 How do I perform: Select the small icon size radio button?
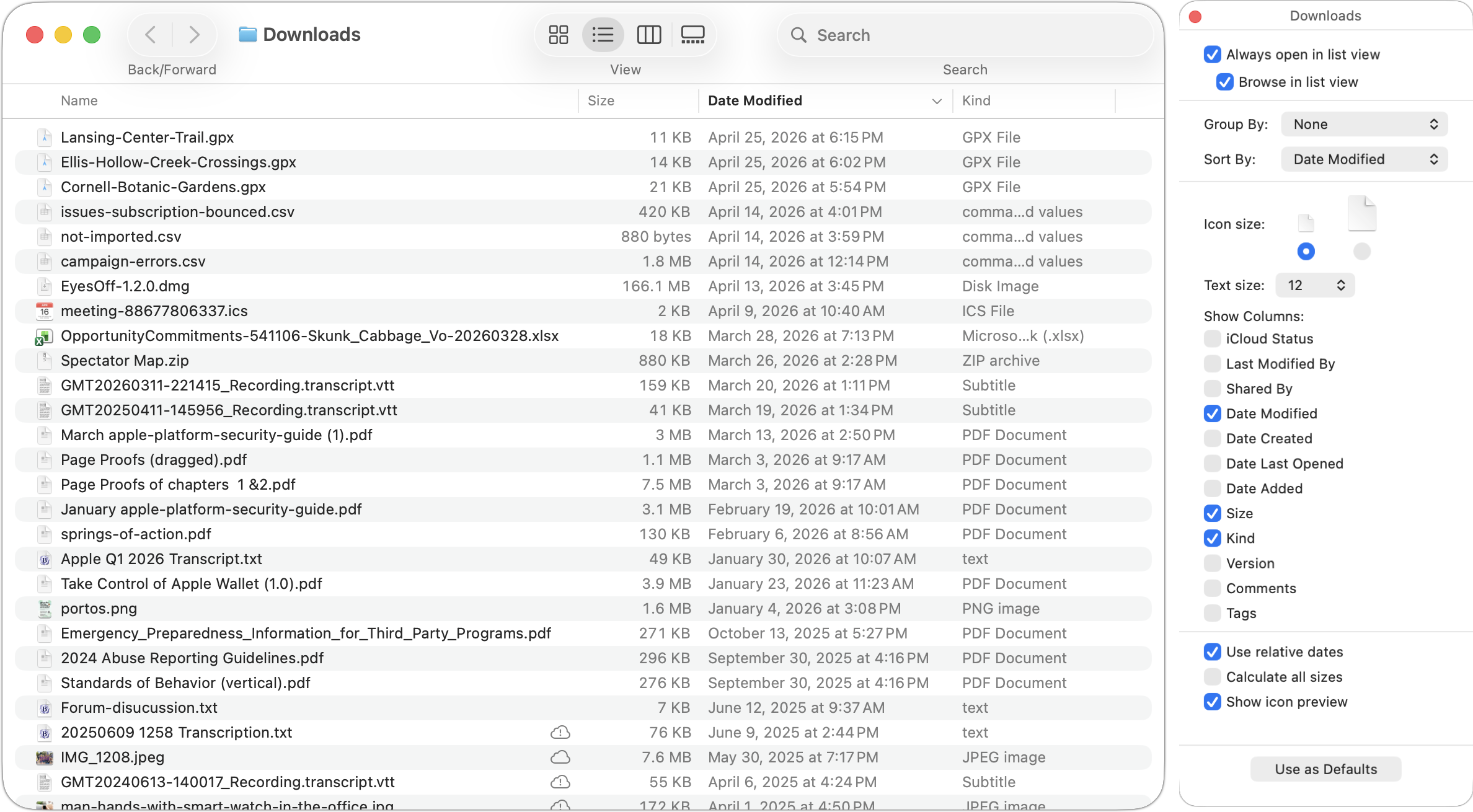tap(1306, 251)
